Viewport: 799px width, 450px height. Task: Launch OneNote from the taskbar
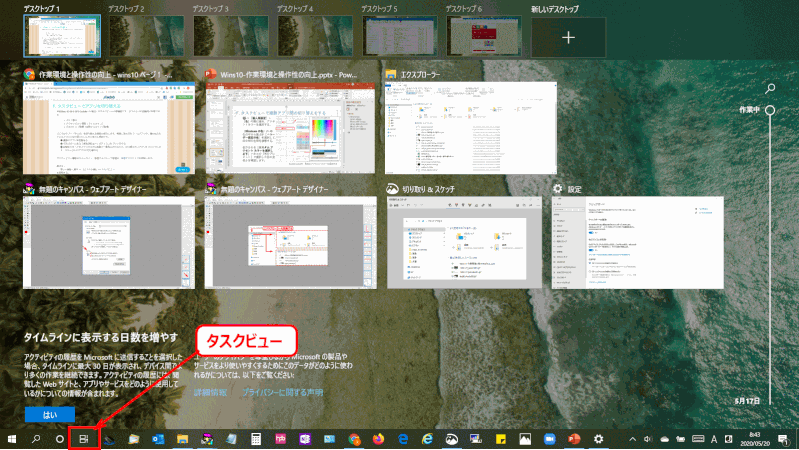[x=305, y=439]
